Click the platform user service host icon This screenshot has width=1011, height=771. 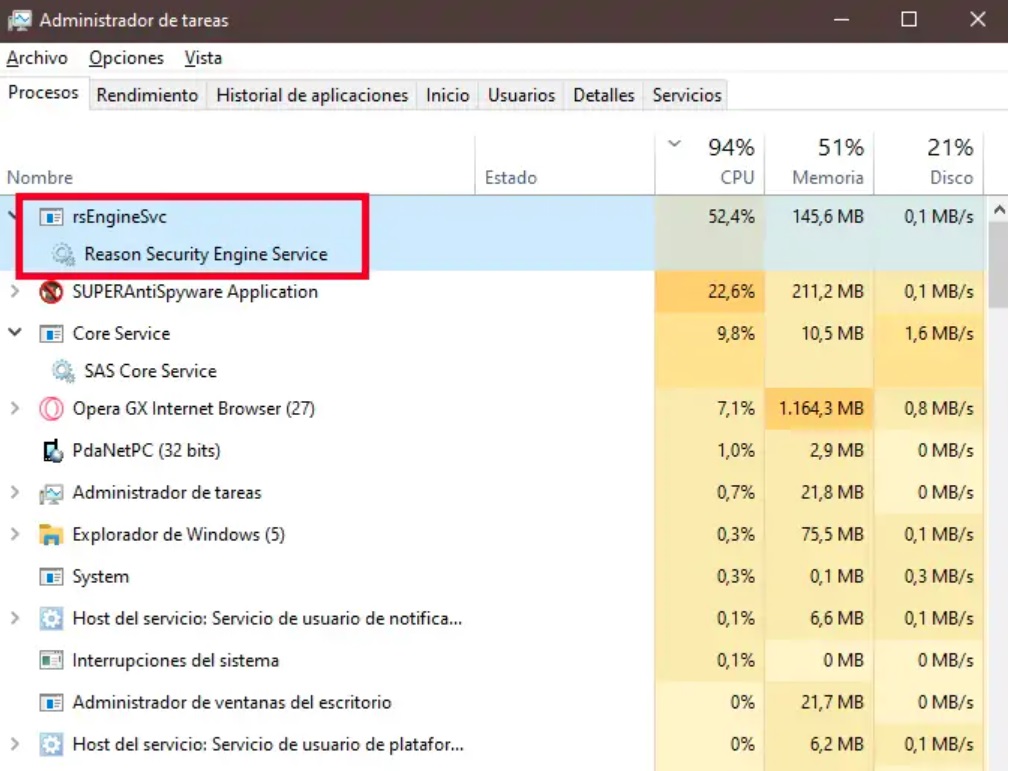click(x=51, y=745)
